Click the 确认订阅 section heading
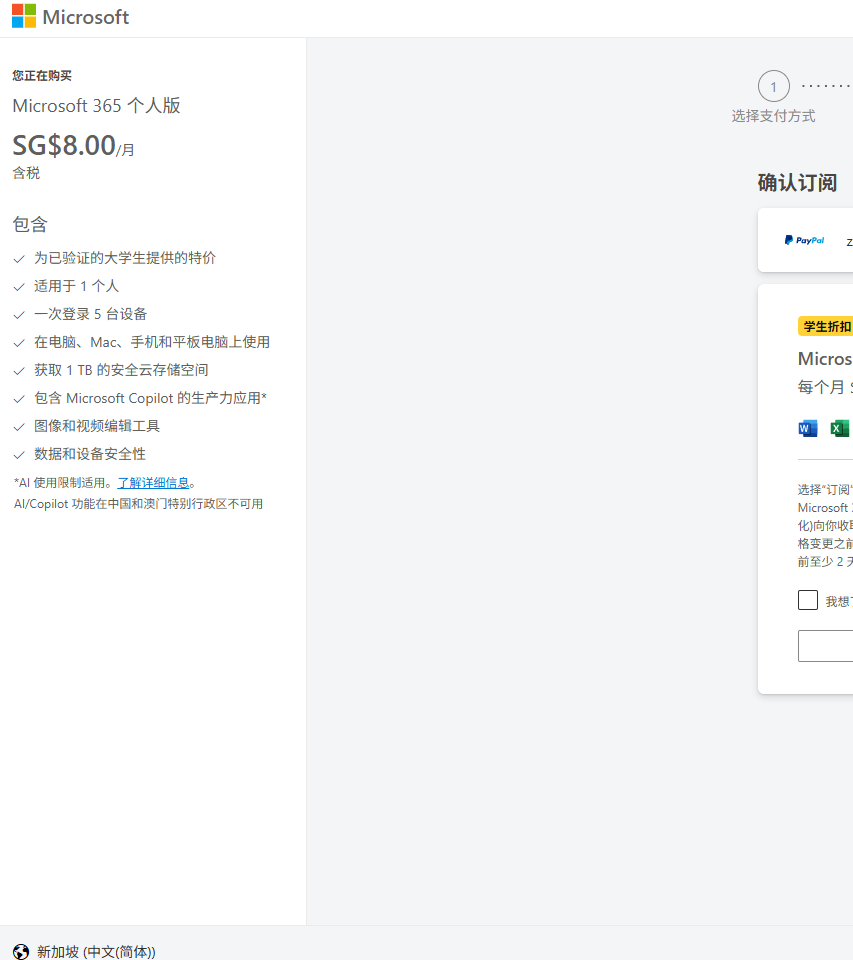 pyautogui.click(x=799, y=182)
